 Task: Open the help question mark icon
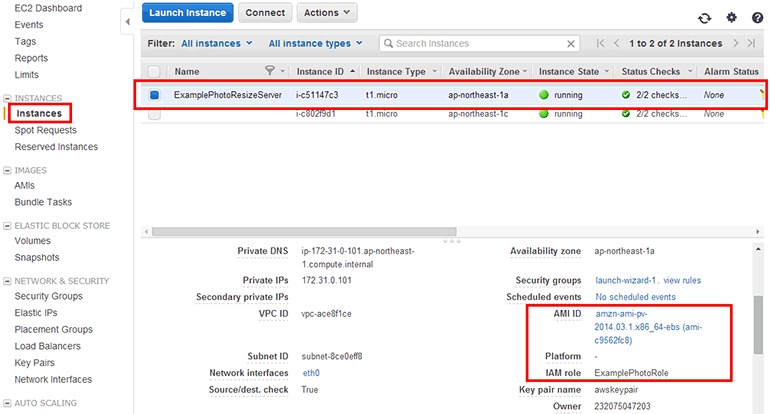click(756, 17)
